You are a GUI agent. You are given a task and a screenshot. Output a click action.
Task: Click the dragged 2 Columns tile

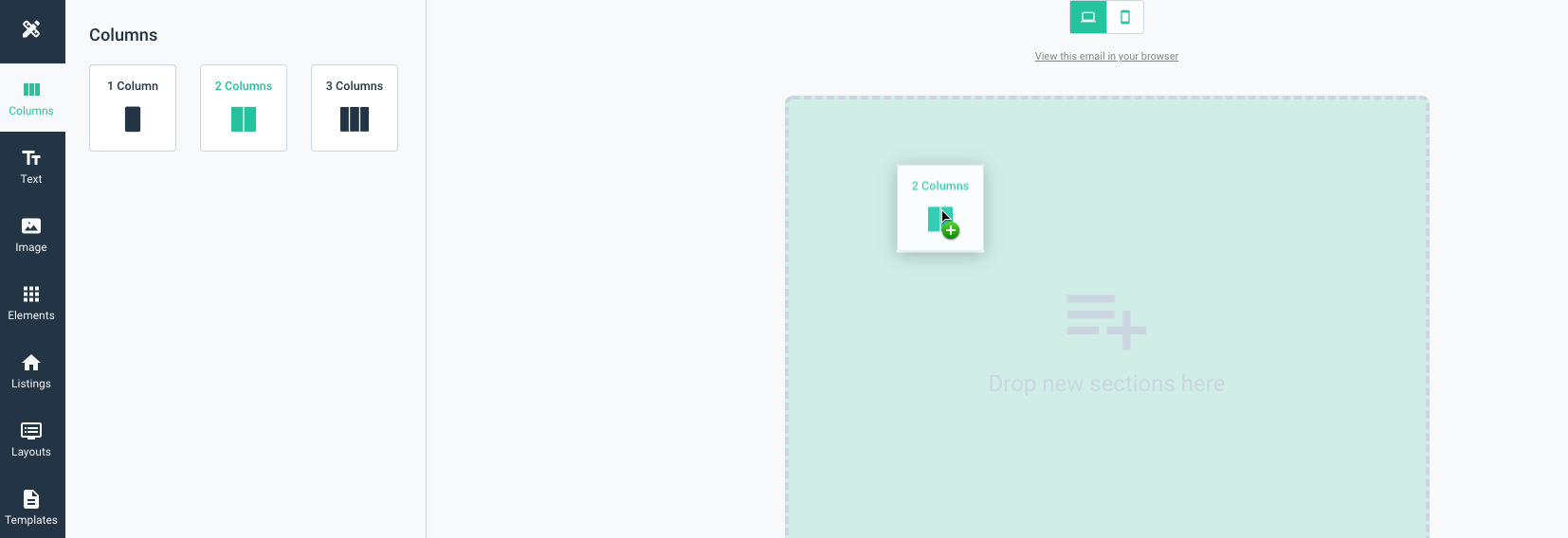940,208
